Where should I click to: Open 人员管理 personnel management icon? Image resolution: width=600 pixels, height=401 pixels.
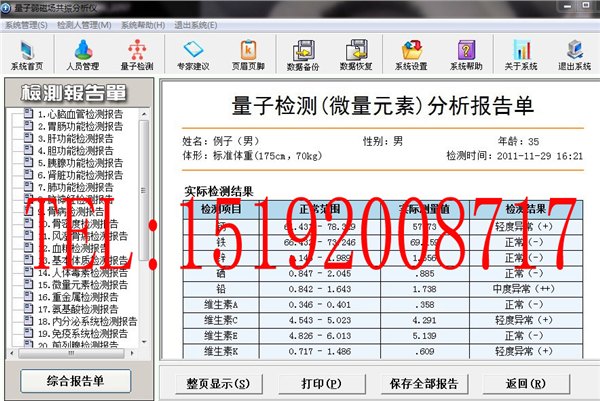tap(83, 55)
